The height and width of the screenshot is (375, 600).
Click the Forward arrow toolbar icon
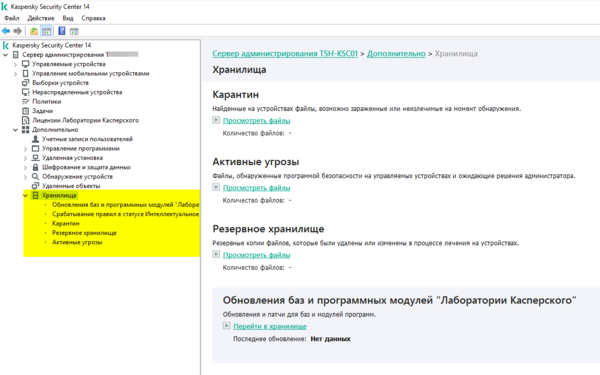[17, 31]
